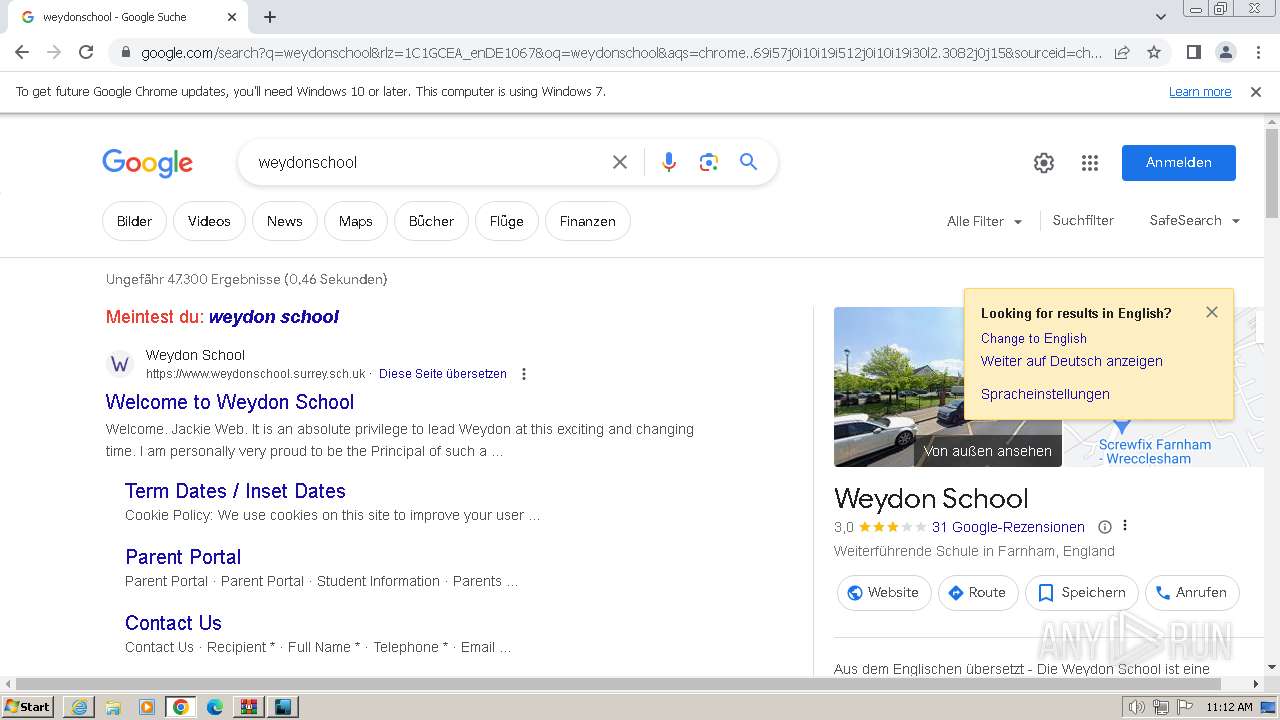This screenshot has height=720, width=1280.
Task: Select the Flüge filter tab
Action: click(x=506, y=221)
